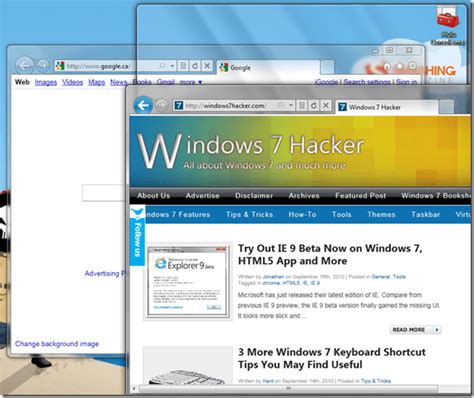
Task: Select the Windows 7 Hacker tab
Action: click(x=387, y=107)
